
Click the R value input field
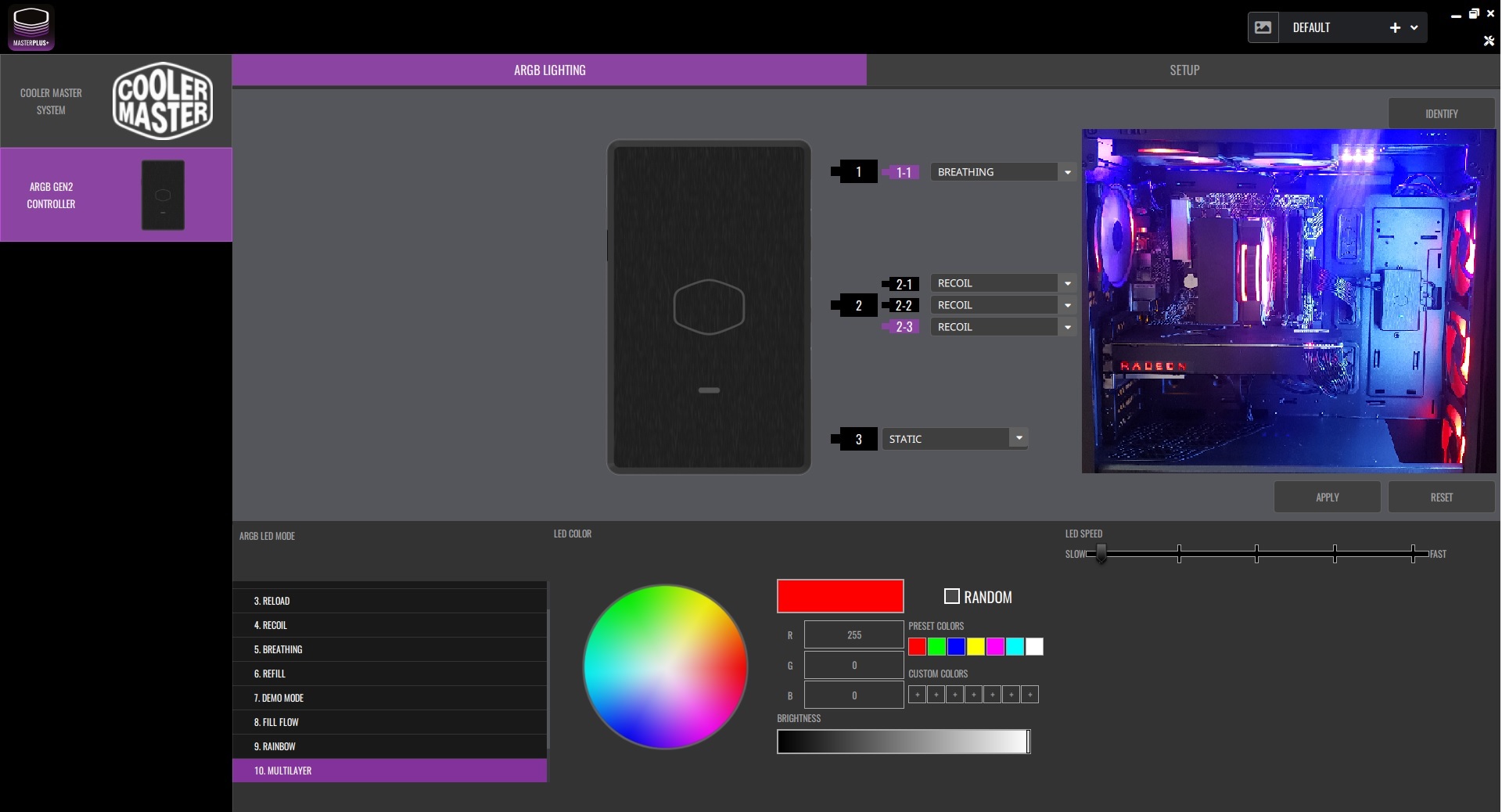point(853,635)
